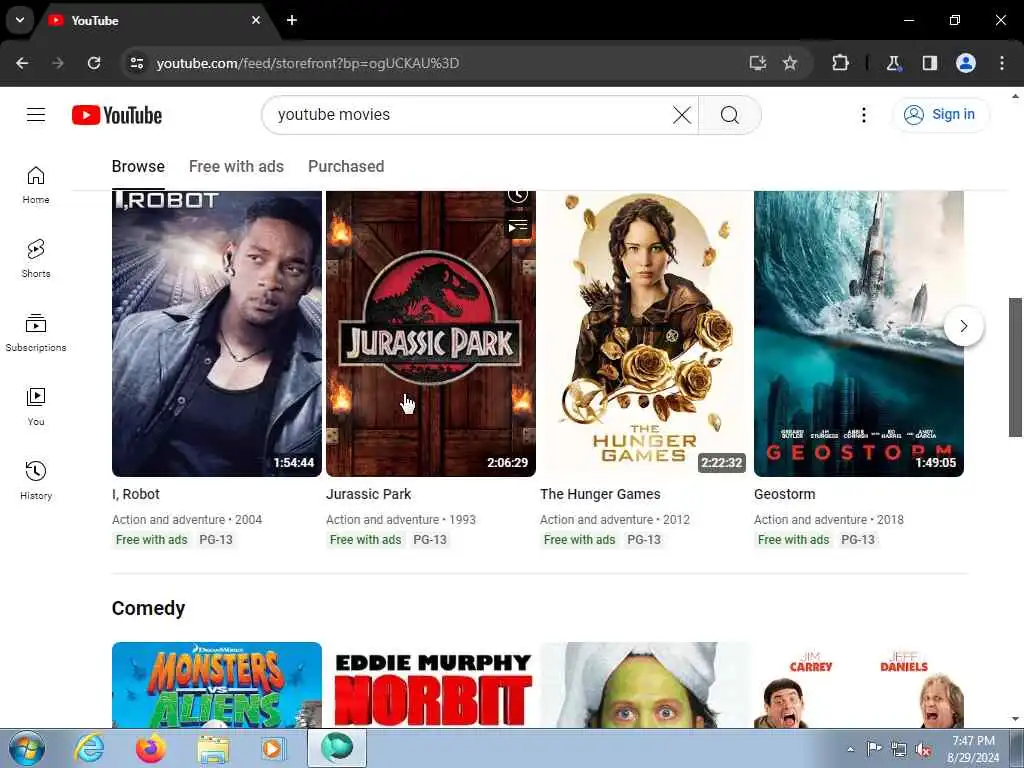Open the Jurassic Park movie poster
Viewport: 1024px width, 768px height.
tap(430, 334)
